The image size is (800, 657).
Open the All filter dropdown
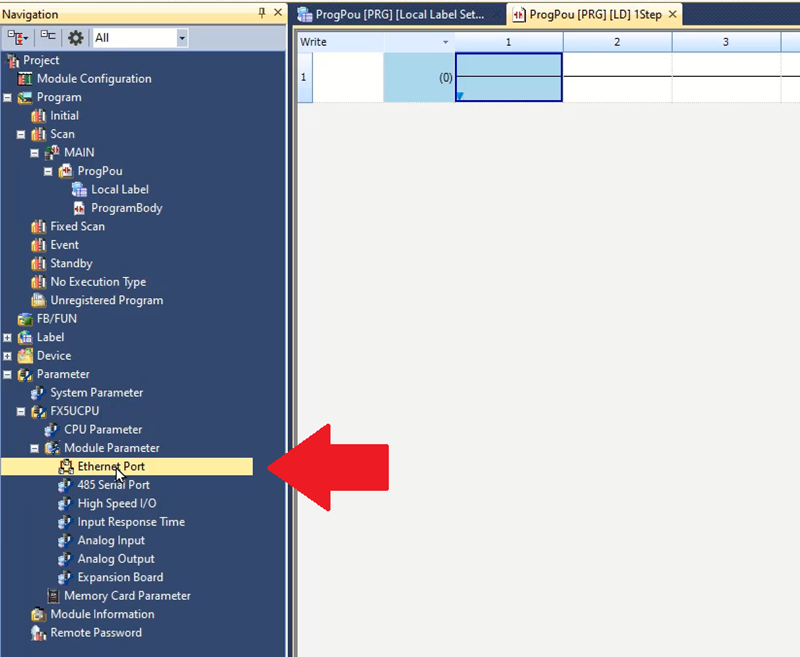click(x=182, y=38)
